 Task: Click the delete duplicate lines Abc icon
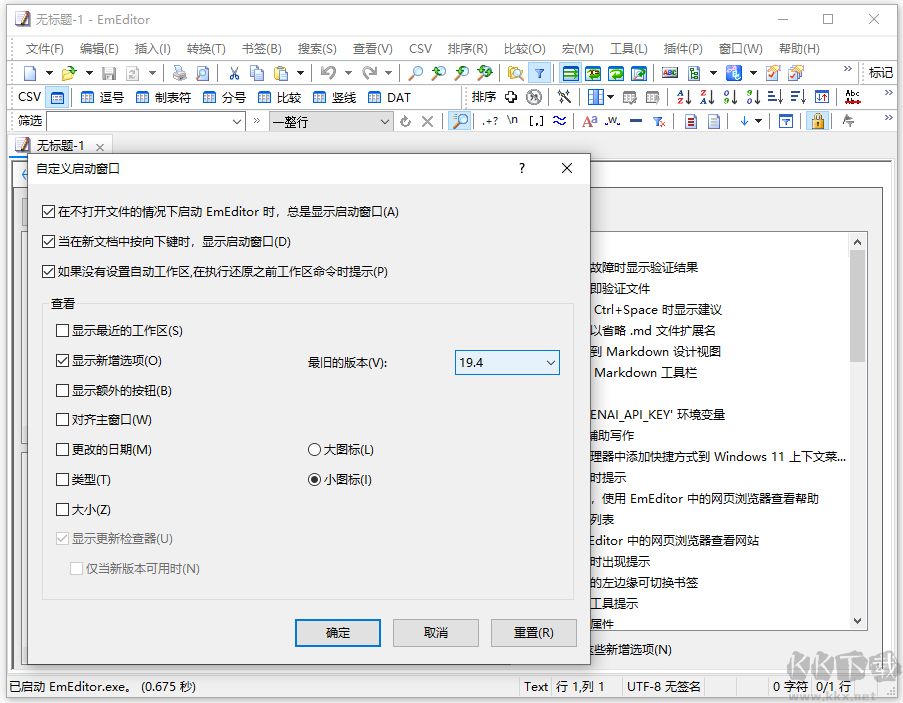point(853,97)
